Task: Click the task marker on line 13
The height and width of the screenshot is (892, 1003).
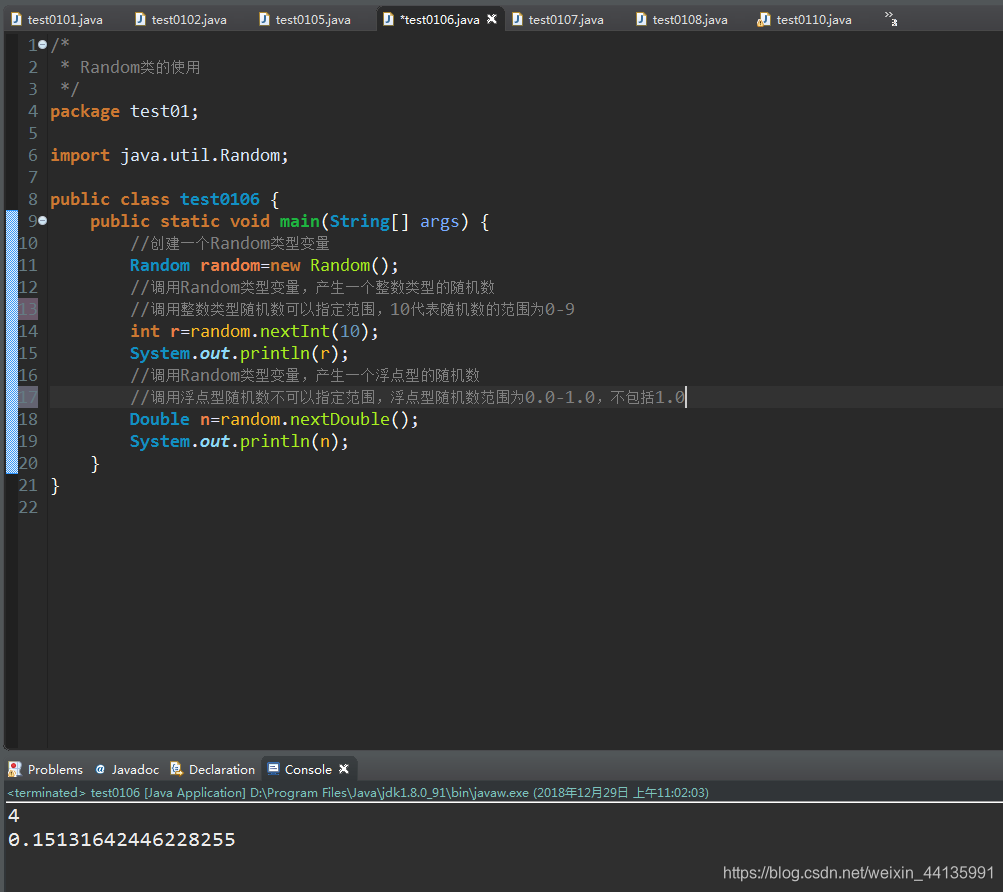Action: pyautogui.click(x=28, y=309)
